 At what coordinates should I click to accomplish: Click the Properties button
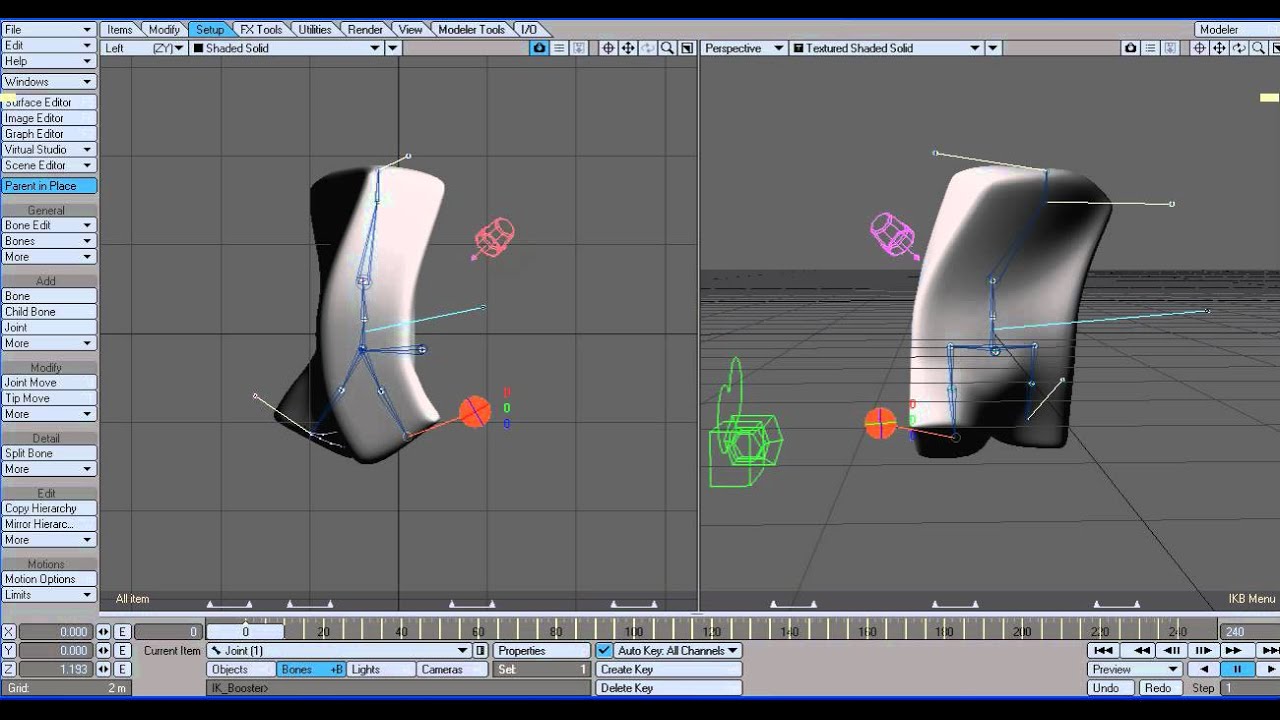click(542, 650)
